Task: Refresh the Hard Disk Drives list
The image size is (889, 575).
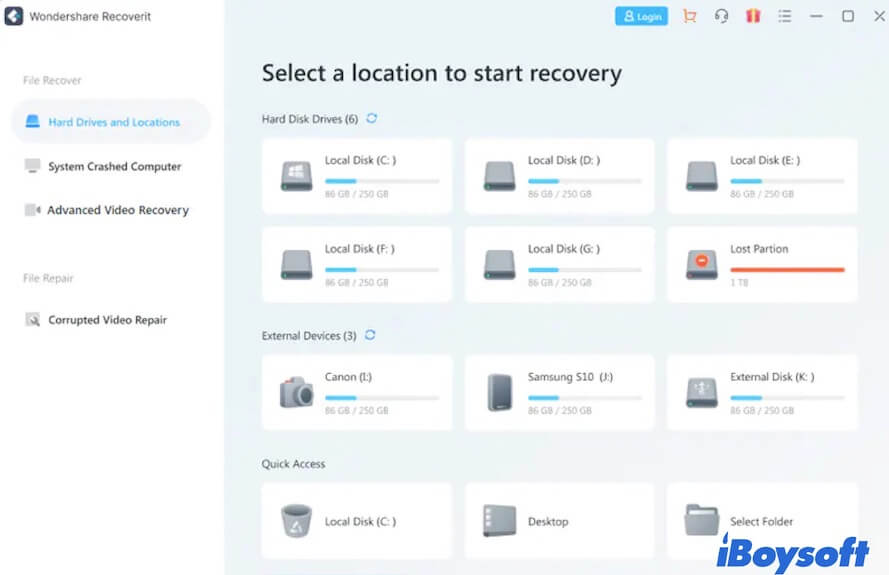Action: (x=371, y=119)
